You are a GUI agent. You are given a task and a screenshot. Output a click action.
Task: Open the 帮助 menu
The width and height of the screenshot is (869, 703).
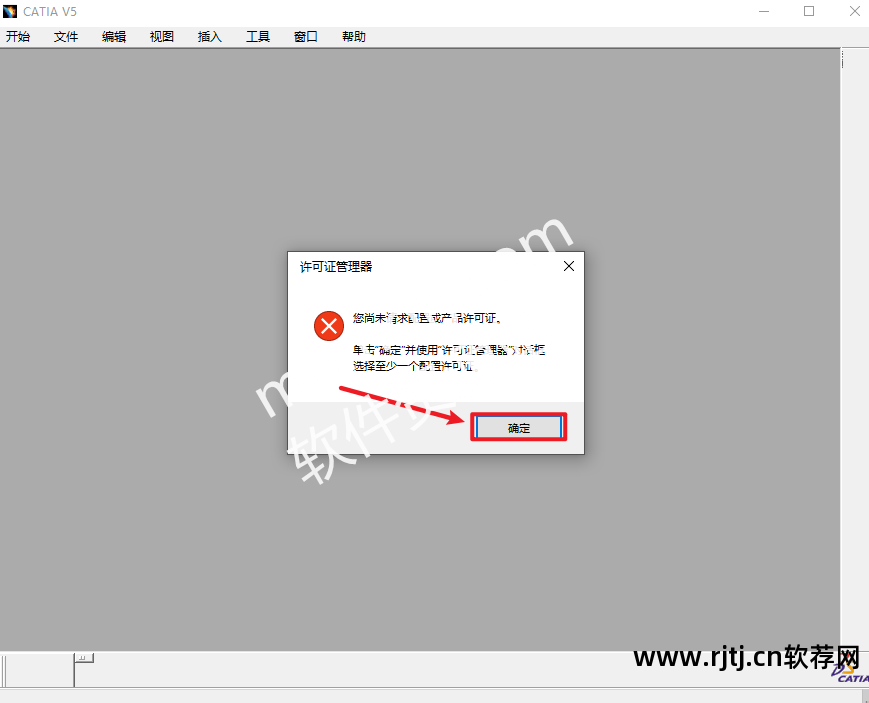(x=354, y=37)
